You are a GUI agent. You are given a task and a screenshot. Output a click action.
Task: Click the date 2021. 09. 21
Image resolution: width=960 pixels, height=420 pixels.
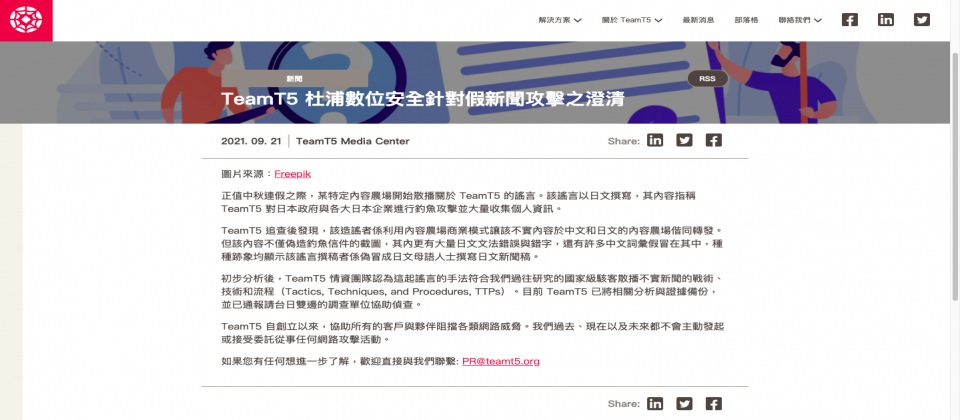click(x=252, y=141)
